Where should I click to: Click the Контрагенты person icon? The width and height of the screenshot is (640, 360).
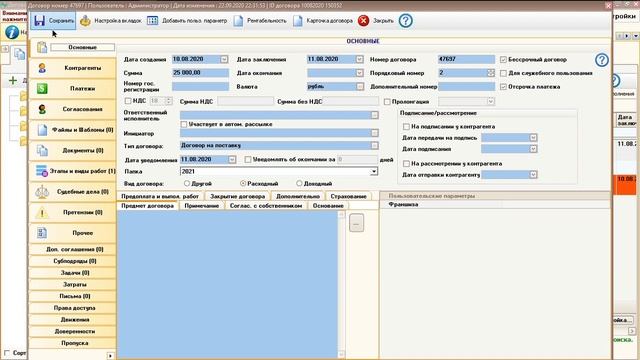[x=42, y=68]
